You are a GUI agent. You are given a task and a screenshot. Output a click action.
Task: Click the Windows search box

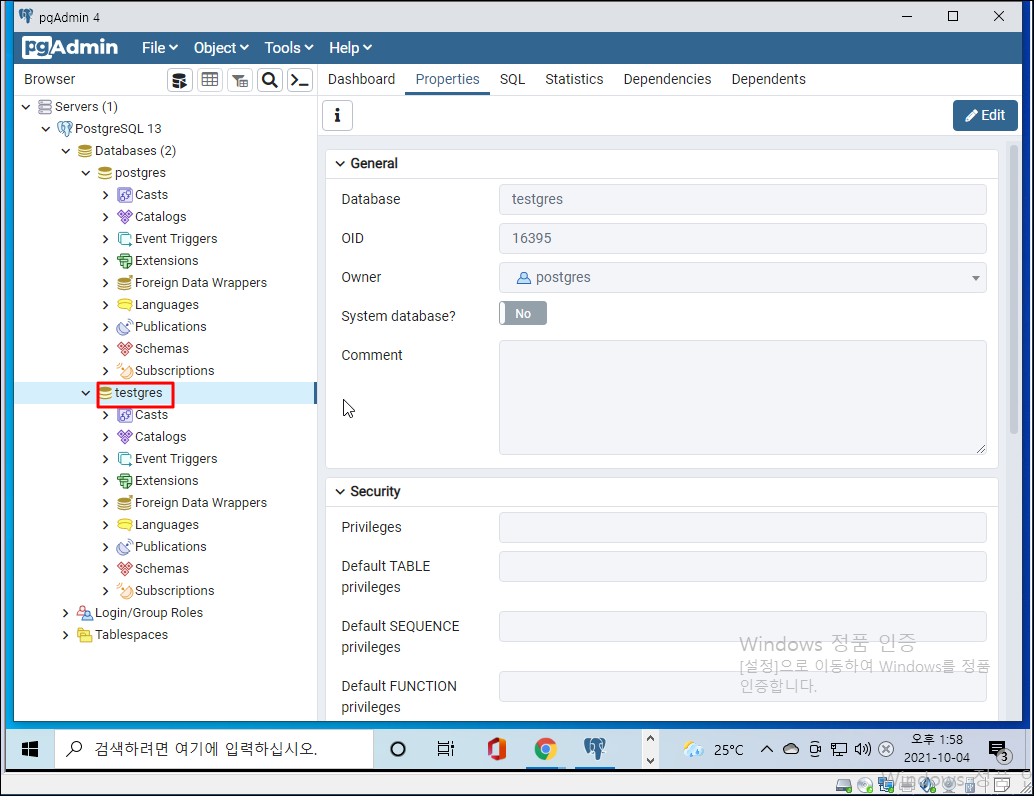(214, 749)
